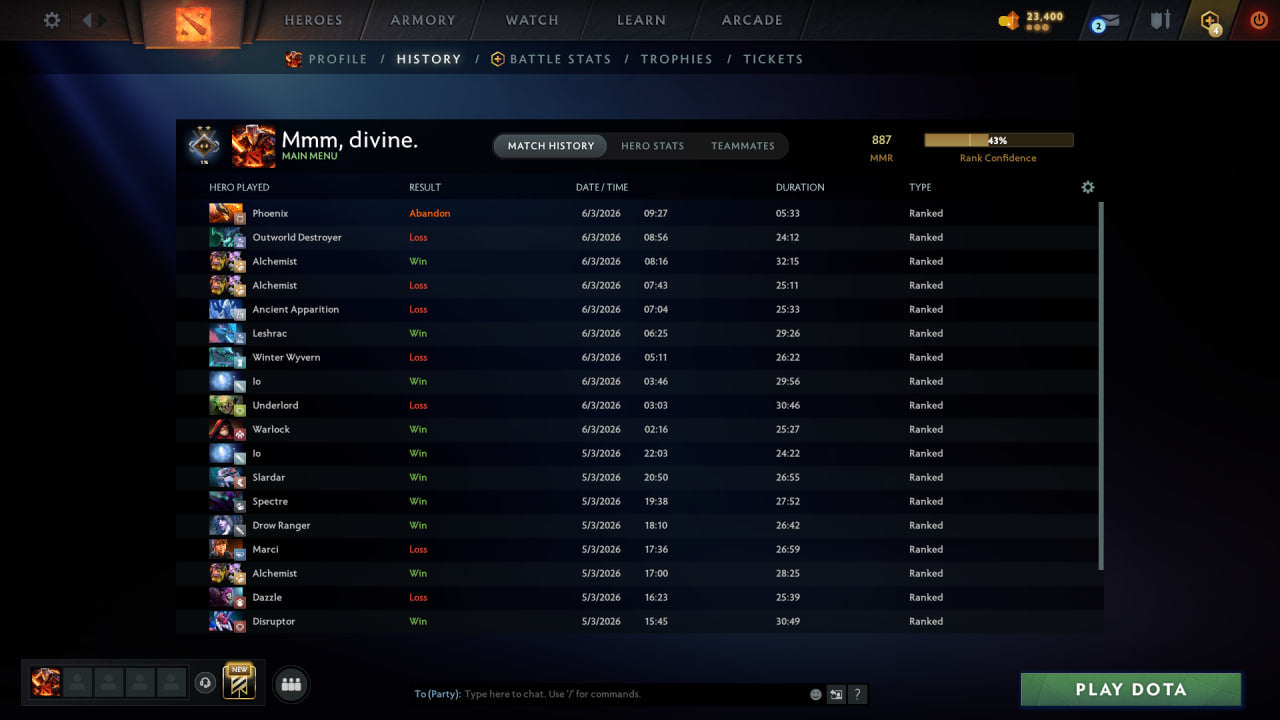
Task: Select WATCH from the top menu
Action: coord(531,20)
